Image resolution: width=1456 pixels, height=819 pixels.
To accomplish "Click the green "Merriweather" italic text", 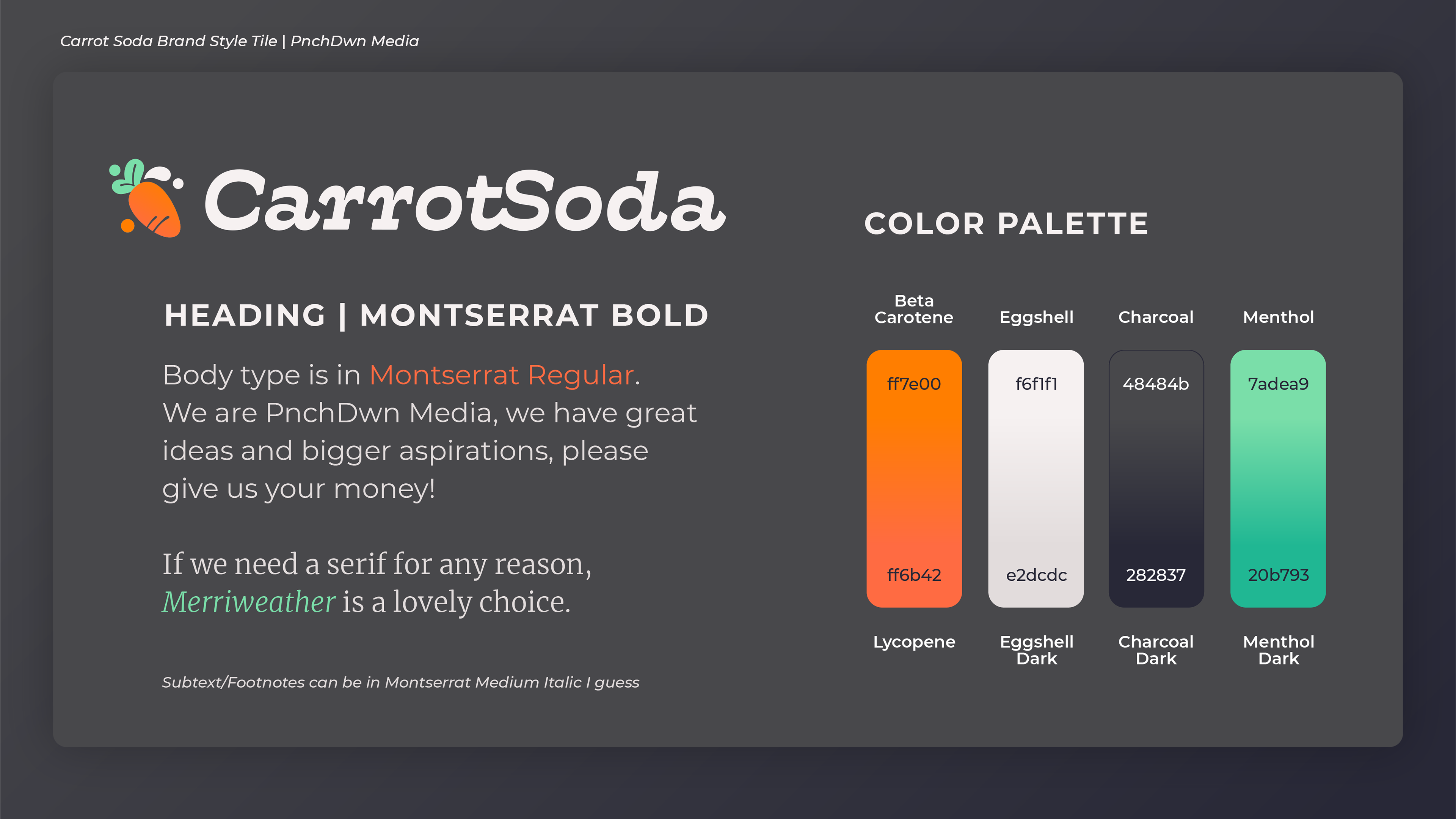I will pos(249,602).
